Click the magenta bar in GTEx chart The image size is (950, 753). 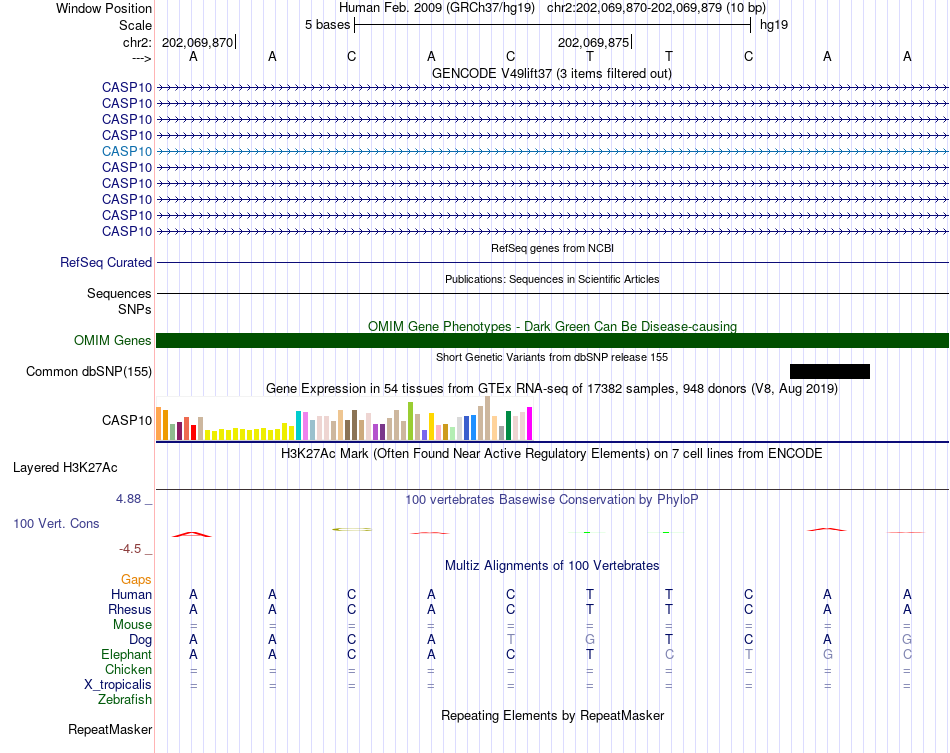530,423
